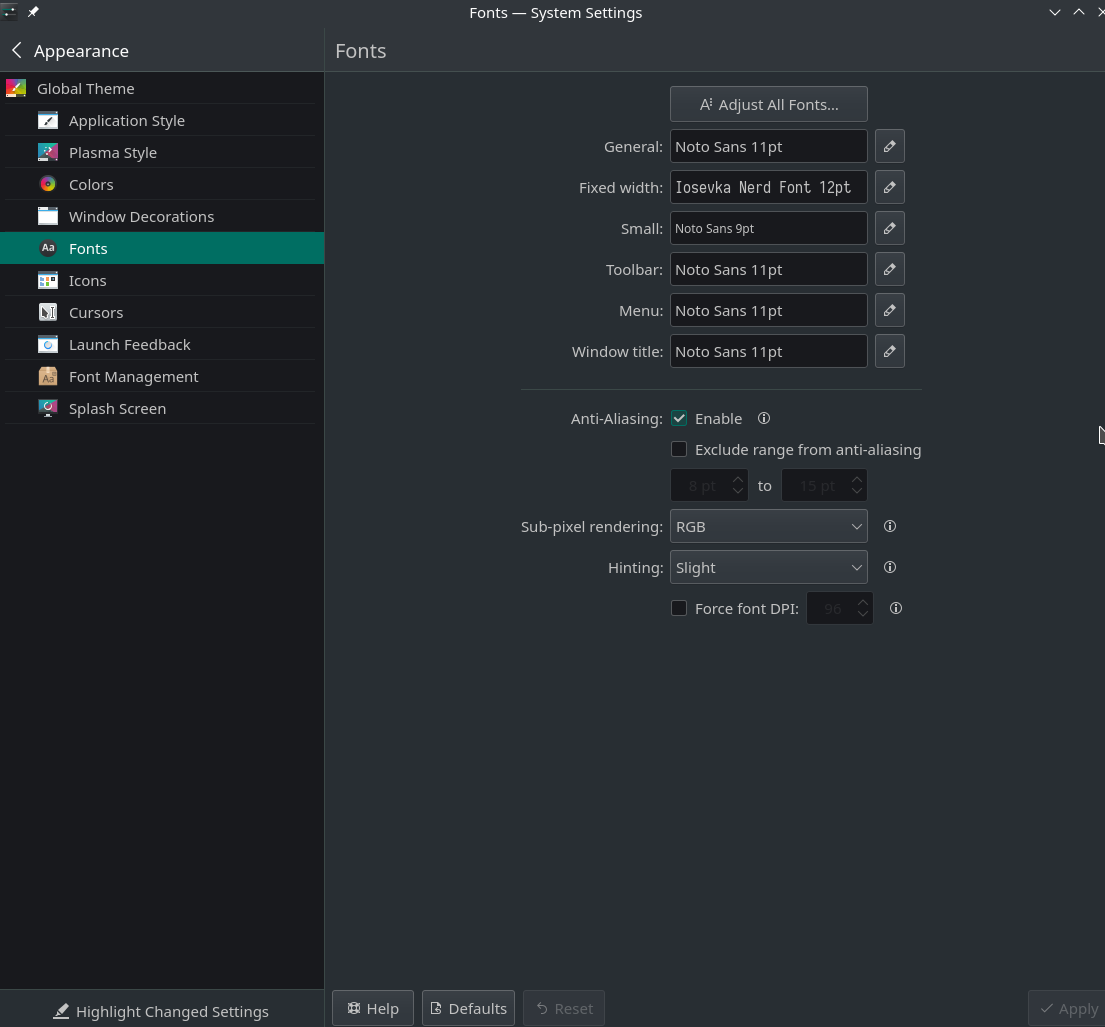Viewport: 1105px width, 1027px height.
Task: Click the info icon beside Sub-pixel rendering
Action: pyautogui.click(x=889, y=526)
